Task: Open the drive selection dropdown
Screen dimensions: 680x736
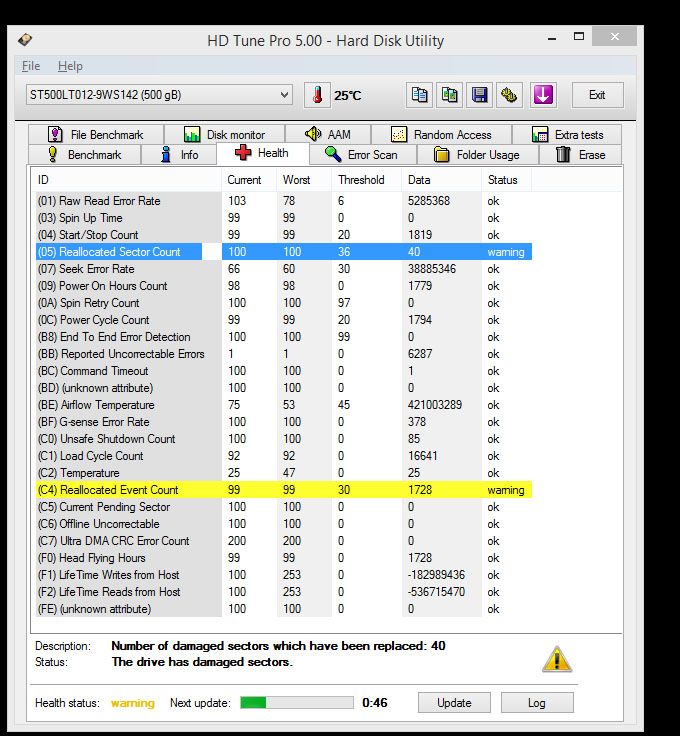Action: [159, 95]
